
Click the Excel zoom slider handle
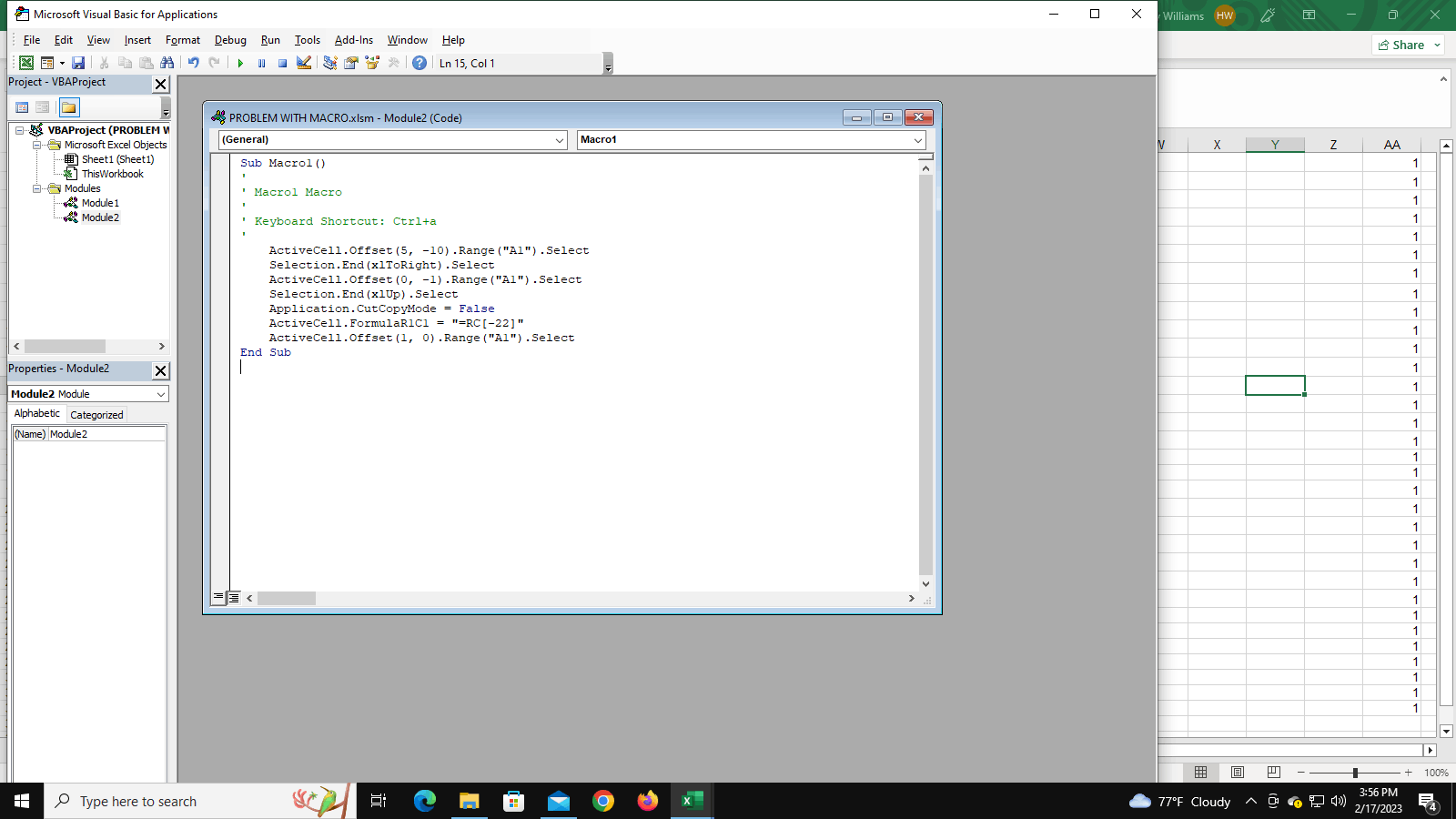[1355, 773]
